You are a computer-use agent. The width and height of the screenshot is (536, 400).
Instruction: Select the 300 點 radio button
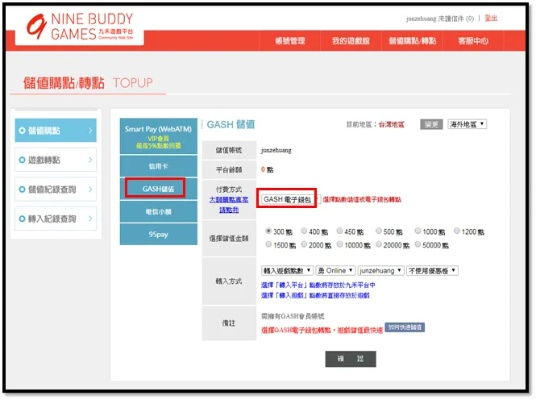pos(268,231)
